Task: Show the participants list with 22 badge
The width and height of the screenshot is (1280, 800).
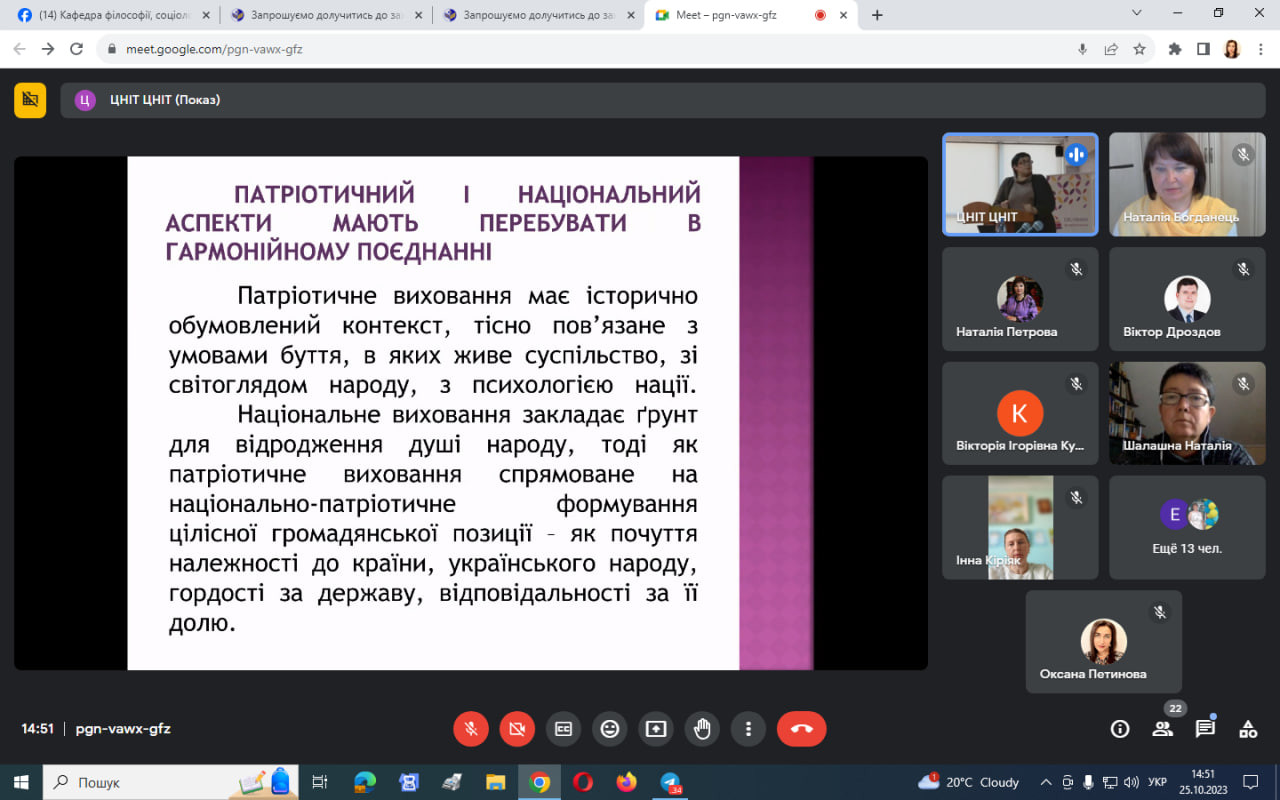Action: (x=1163, y=729)
